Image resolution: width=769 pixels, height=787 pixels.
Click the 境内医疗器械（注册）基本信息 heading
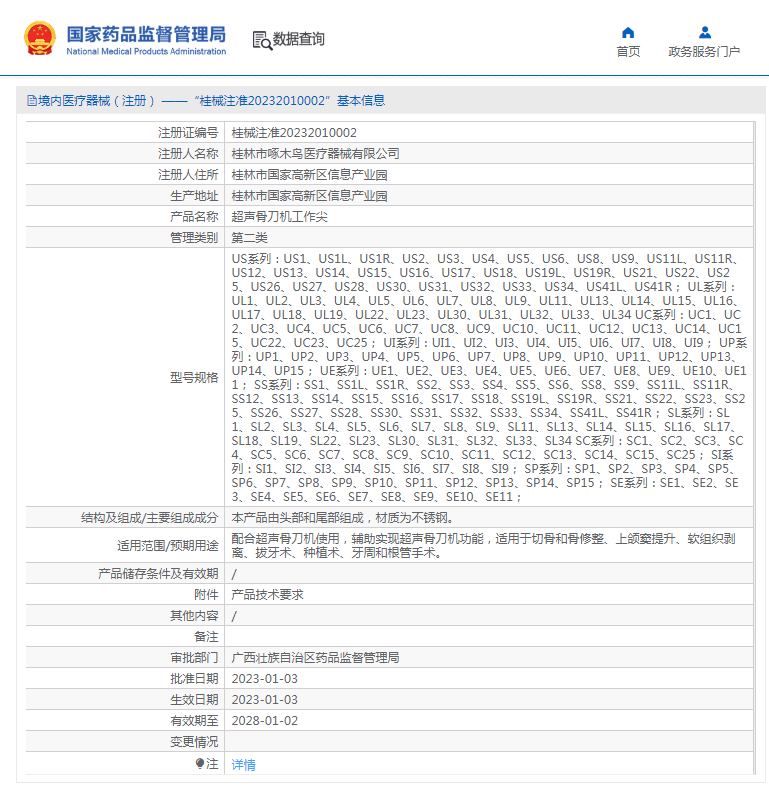point(211,101)
